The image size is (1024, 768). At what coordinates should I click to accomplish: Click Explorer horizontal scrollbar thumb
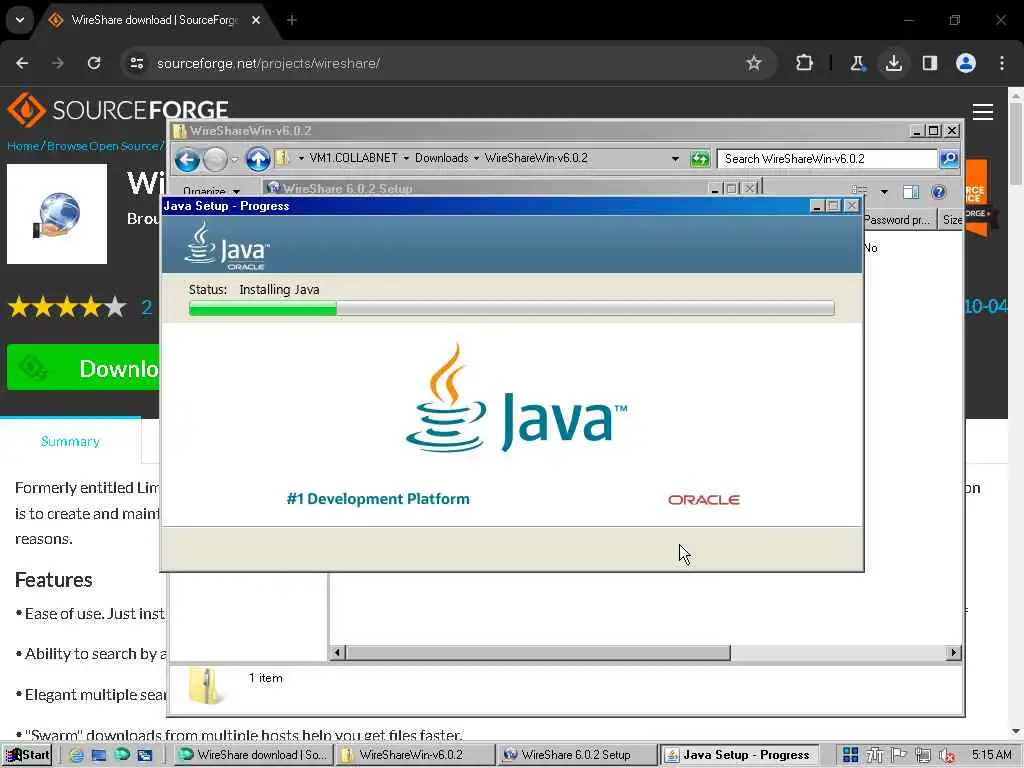point(538,652)
